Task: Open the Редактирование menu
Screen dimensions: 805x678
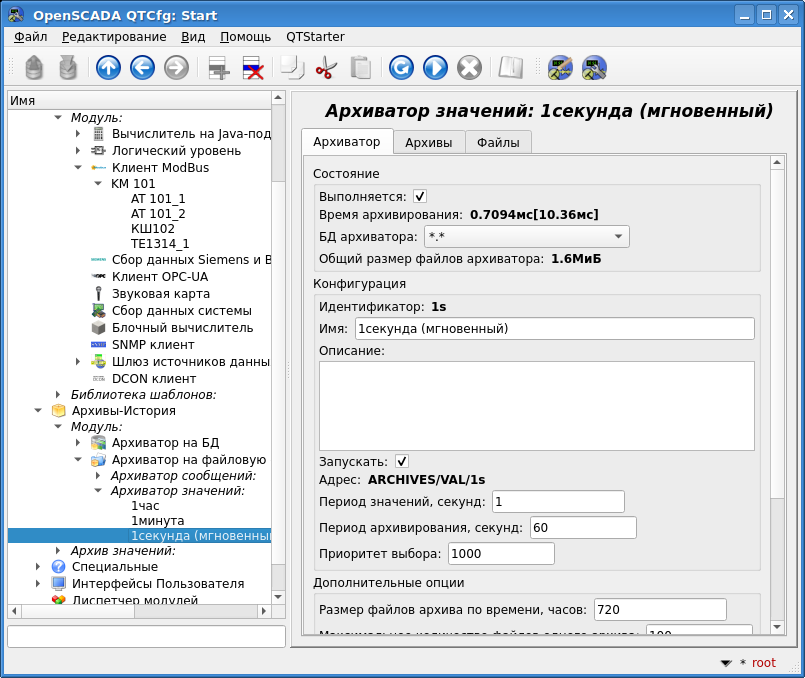Action: (x=114, y=37)
